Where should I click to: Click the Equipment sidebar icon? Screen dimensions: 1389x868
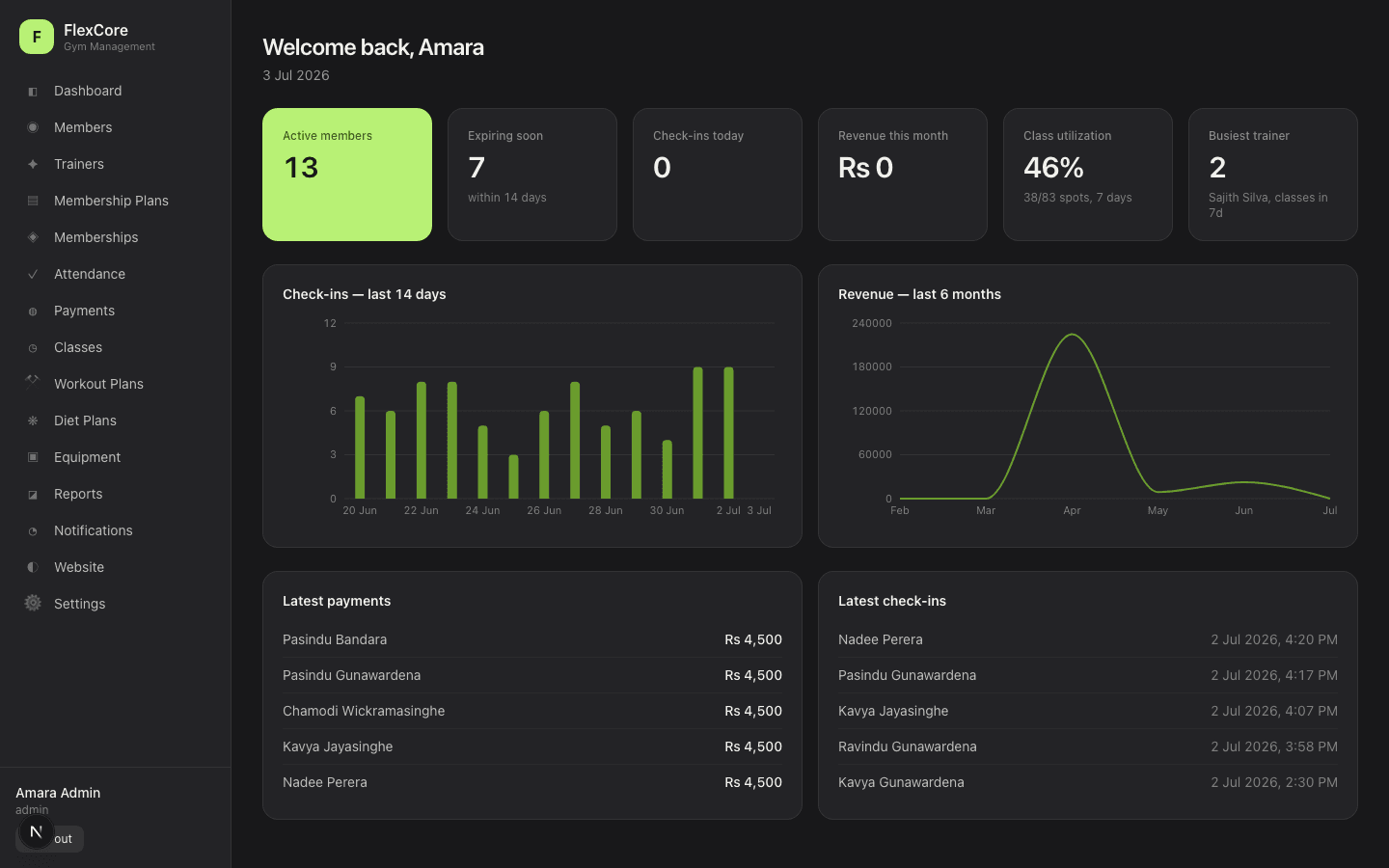tap(33, 457)
